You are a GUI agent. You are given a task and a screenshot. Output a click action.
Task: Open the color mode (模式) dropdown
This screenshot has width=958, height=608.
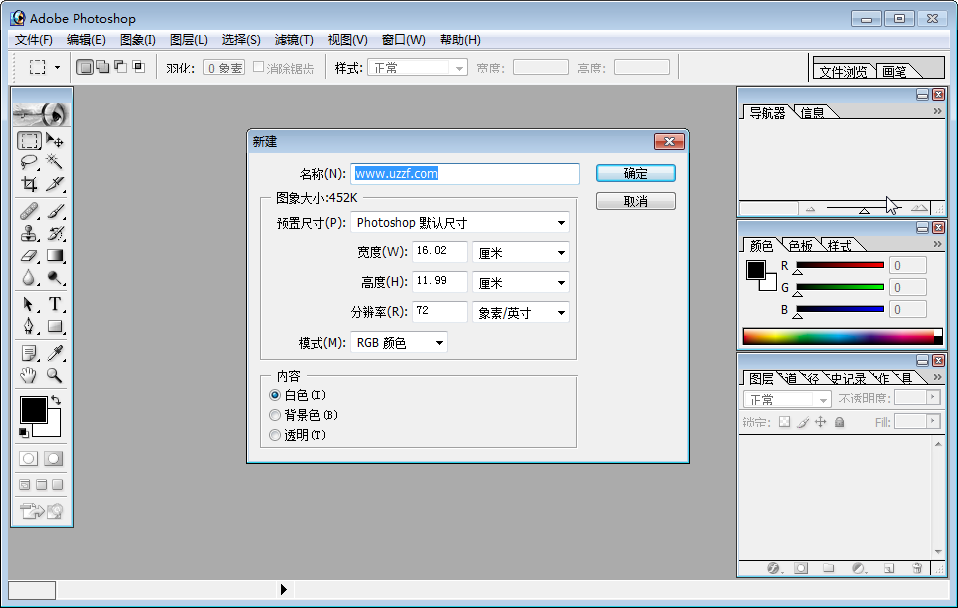pos(398,342)
